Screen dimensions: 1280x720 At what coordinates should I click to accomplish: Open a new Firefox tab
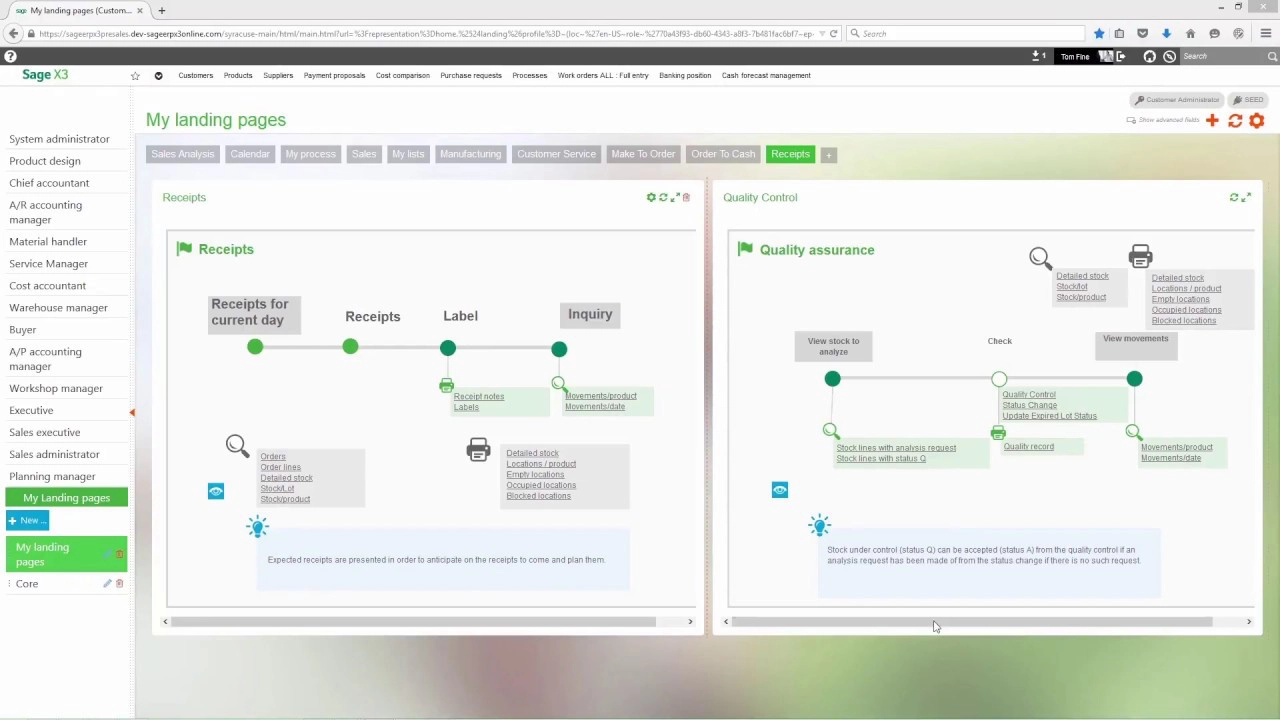pos(162,11)
